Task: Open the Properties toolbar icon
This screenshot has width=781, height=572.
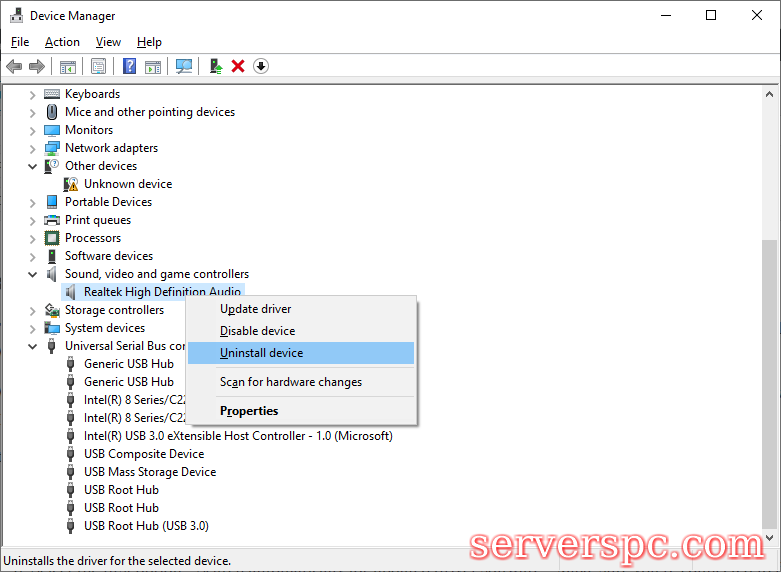Action: click(x=99, y=66)
